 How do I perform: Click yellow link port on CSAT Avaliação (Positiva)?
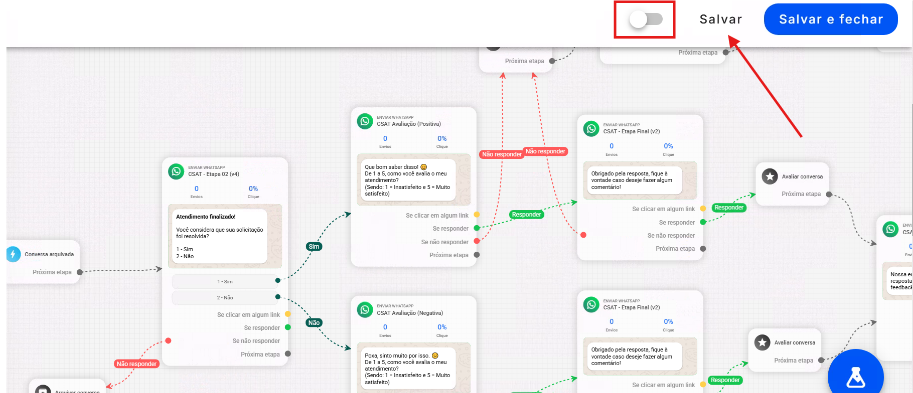point(476,215)
